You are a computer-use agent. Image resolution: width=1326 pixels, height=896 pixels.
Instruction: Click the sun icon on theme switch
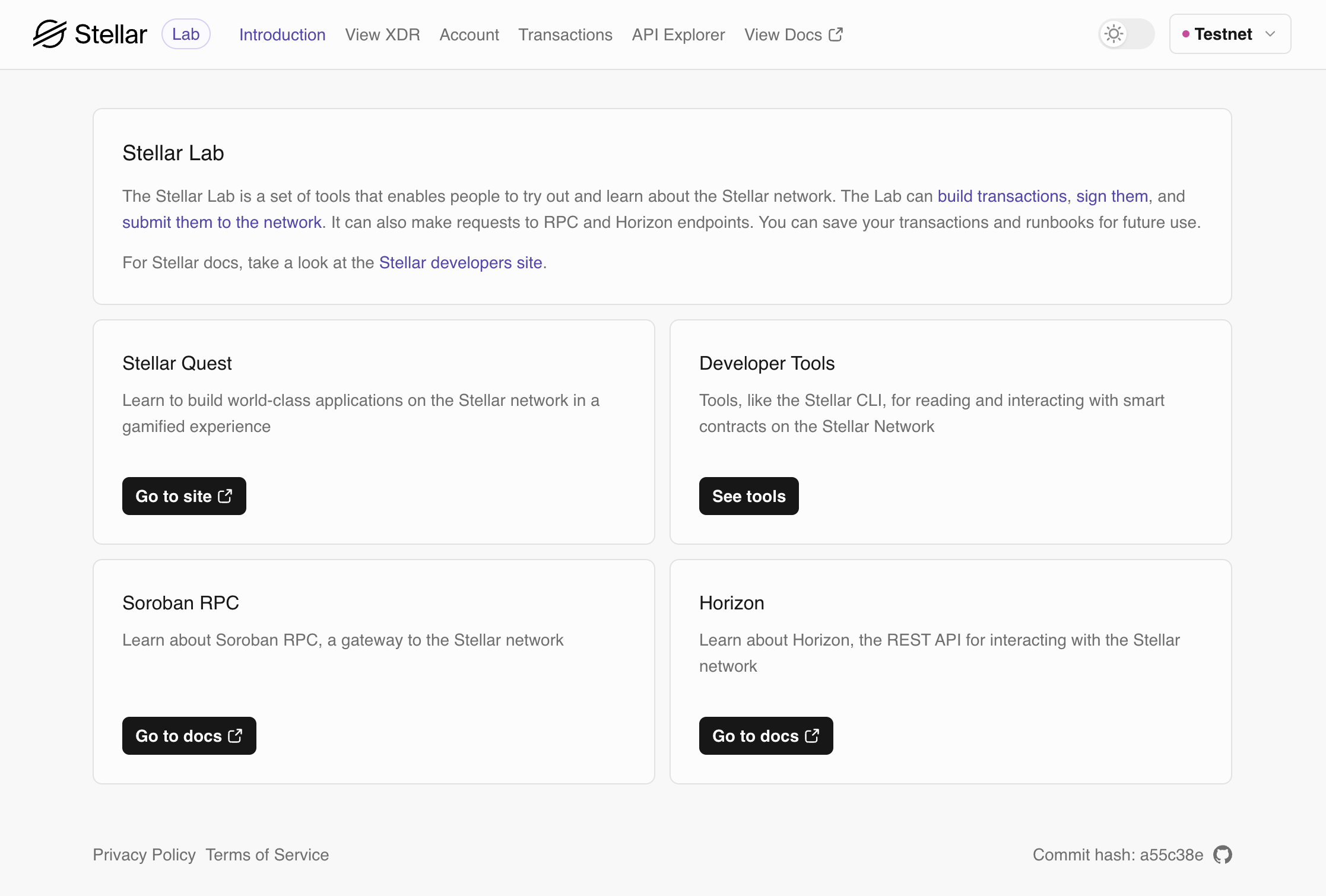(x=1114, y=34)
